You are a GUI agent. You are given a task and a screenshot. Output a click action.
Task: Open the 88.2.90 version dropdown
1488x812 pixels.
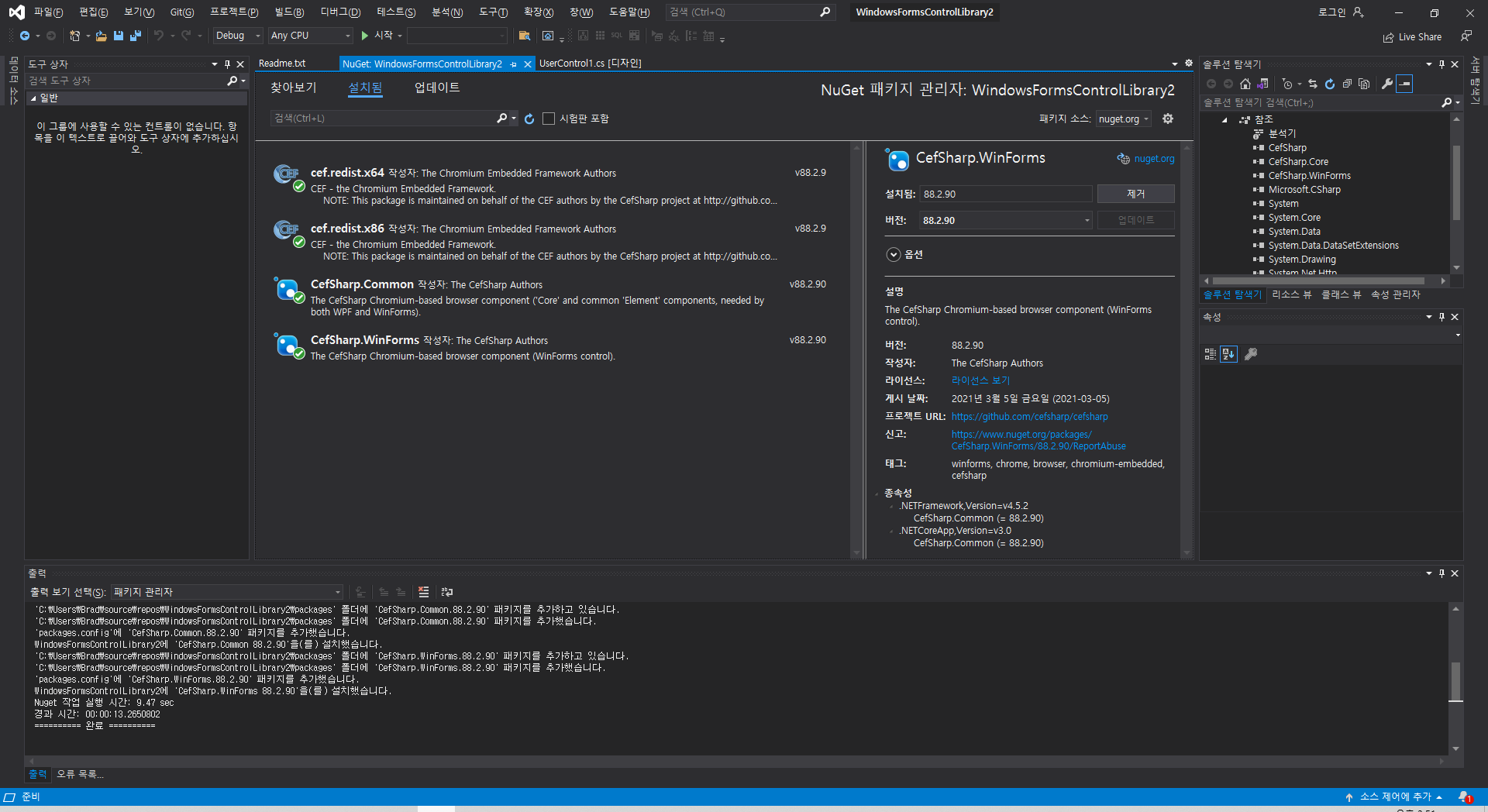click(1006, 221)
